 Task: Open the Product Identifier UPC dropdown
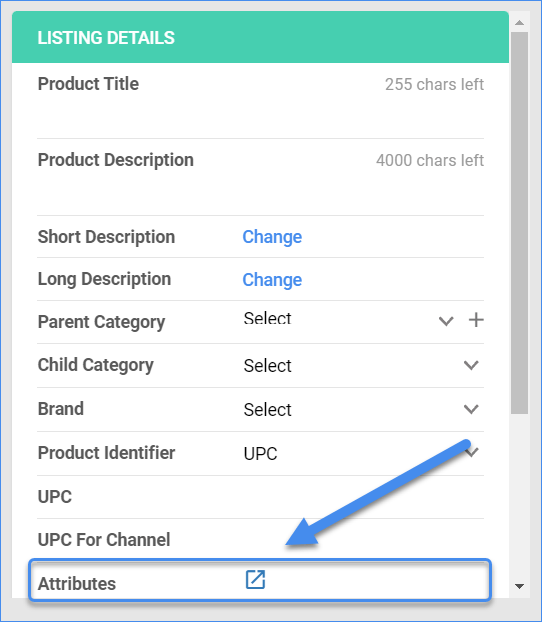tap(361, 453)
